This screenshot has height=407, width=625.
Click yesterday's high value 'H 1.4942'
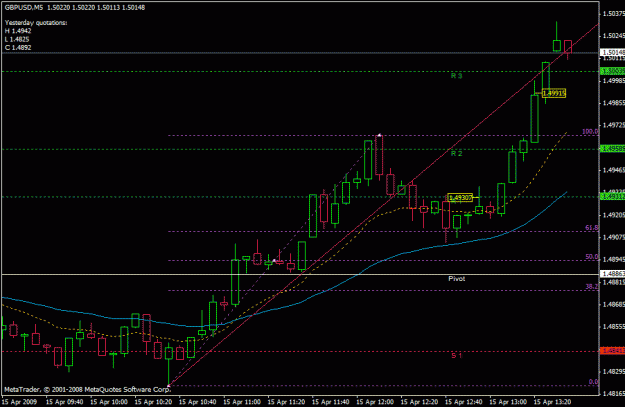pyautogui.click(x=18, y=31)
